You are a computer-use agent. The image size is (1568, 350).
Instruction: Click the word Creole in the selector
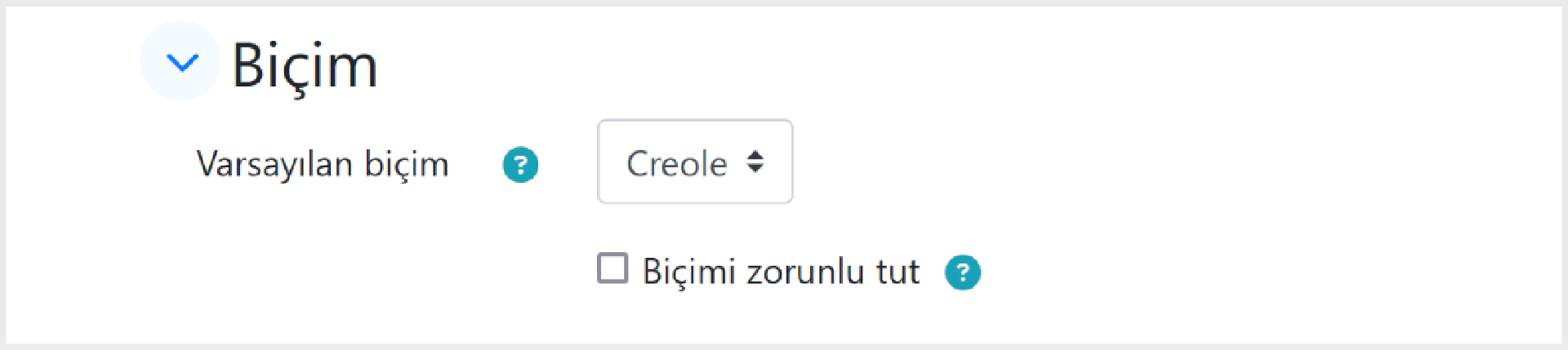(676, 164)
